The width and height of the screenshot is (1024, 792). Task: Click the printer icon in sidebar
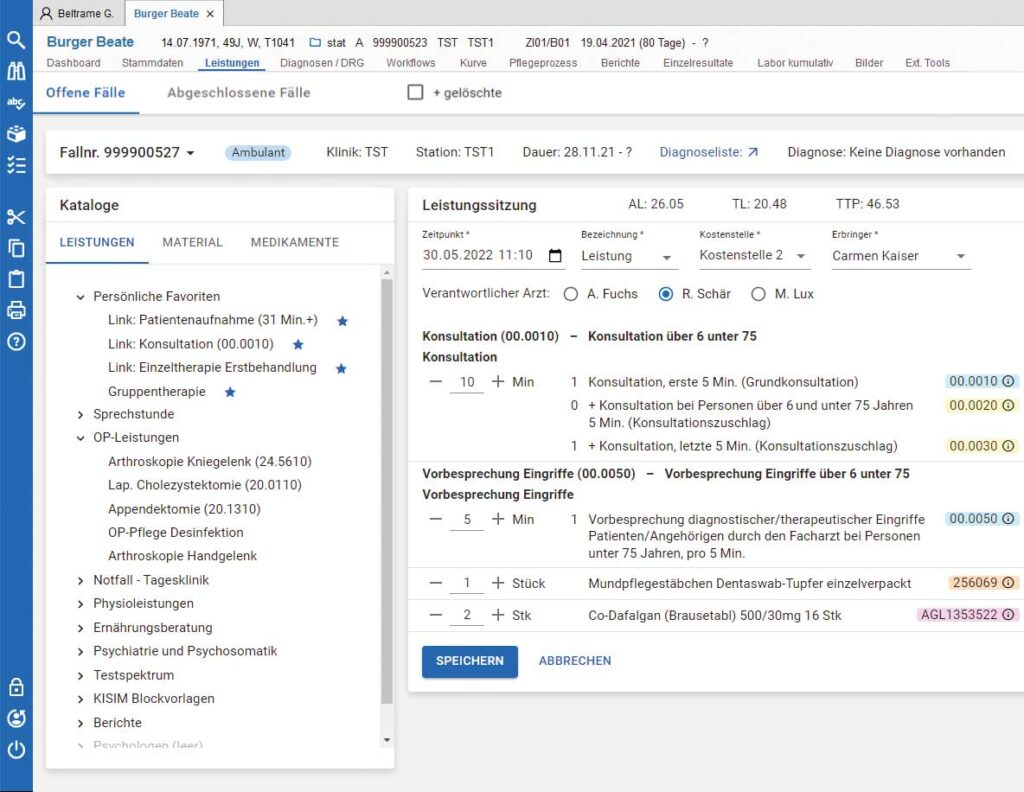(16, 310)
